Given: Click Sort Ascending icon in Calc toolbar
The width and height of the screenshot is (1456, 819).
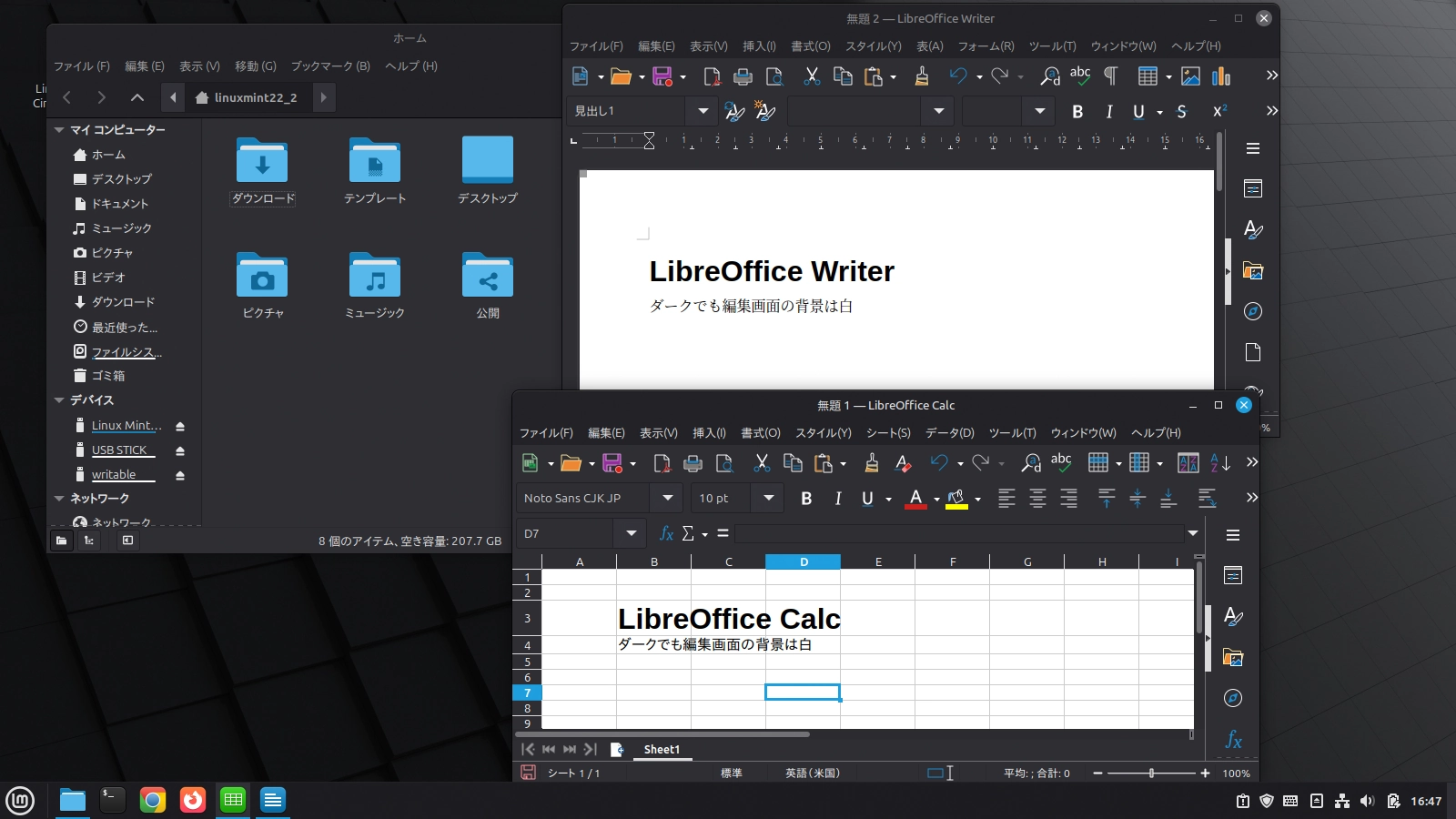Looking at the screenshot, I should point(1220,463).
